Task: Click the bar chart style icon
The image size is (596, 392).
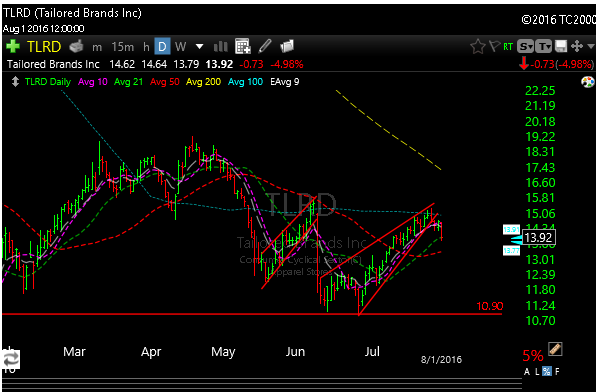Action: [x=220, y=47]
